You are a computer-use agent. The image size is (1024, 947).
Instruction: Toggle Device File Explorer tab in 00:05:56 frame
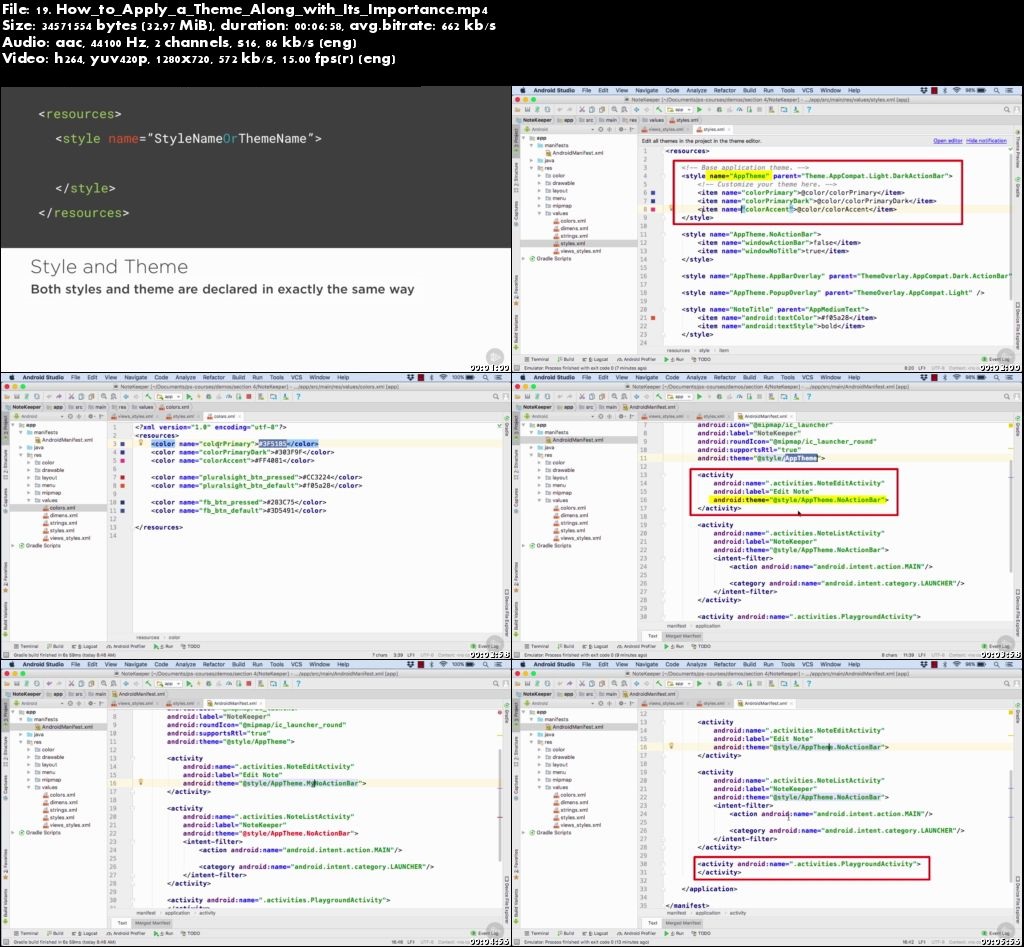pyautogui.click(x=1018, y=900)
